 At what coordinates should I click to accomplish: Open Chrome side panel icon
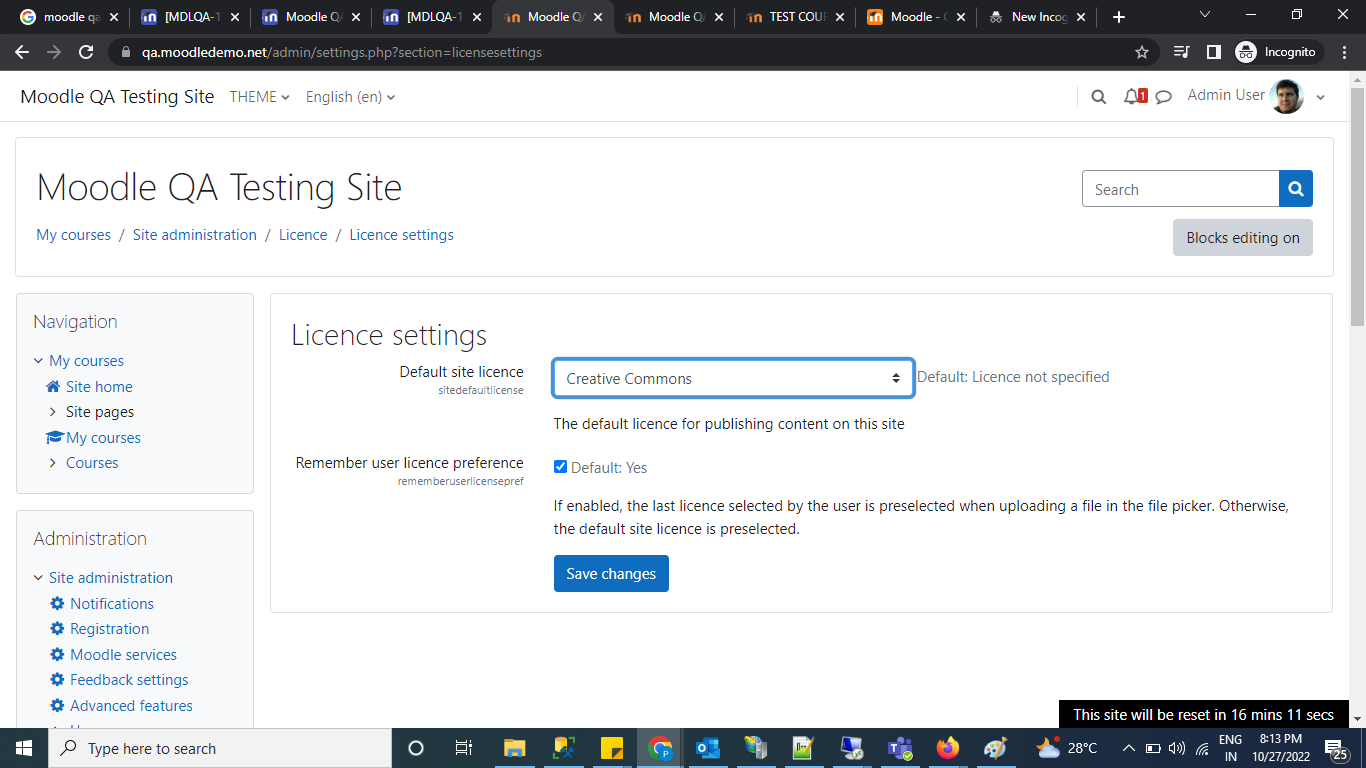tap(1213, 52)
